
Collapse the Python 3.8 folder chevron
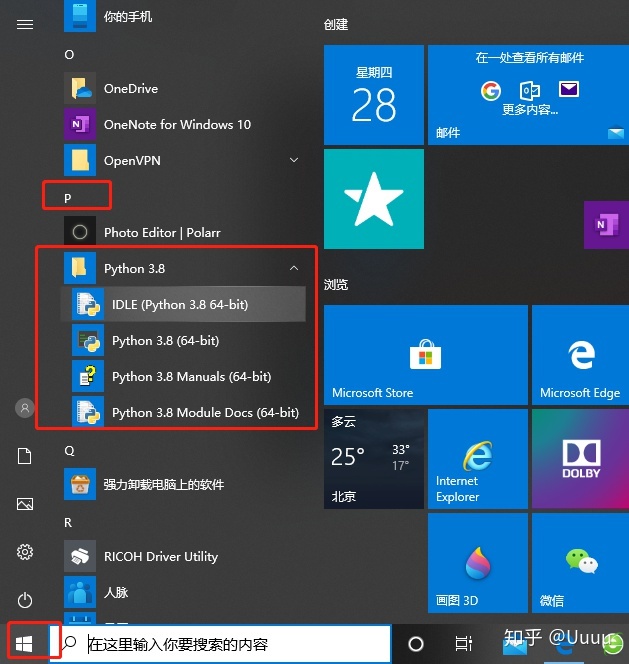point(294,268)
